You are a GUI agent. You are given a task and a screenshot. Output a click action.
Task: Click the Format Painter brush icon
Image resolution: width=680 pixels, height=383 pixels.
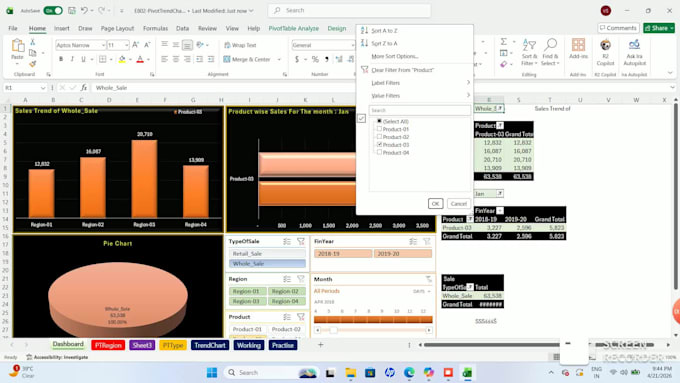[x=33, y=64]
